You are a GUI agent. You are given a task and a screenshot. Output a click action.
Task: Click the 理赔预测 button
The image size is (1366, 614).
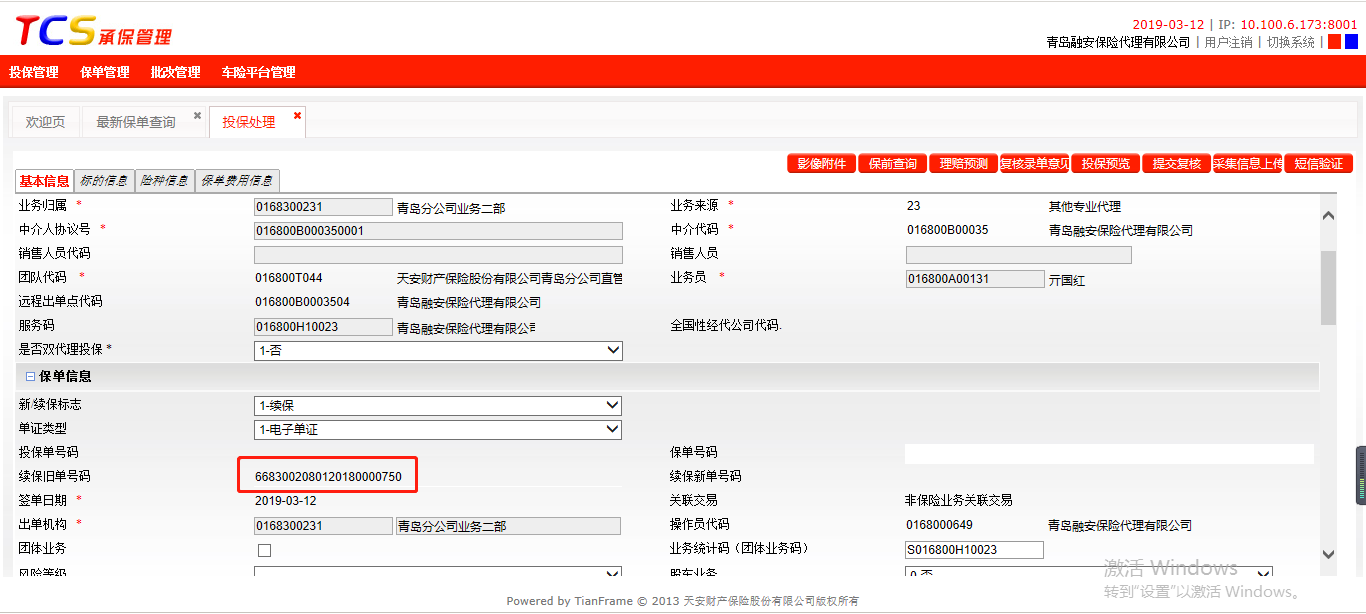pyautogui.click(x=963, y=164)
